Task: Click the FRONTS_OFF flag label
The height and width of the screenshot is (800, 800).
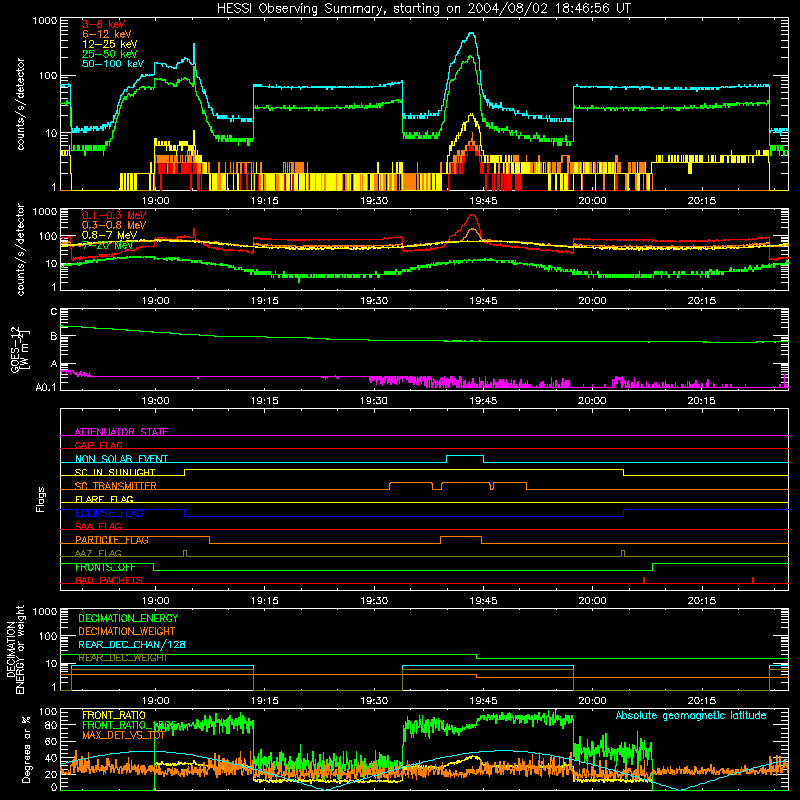Action: (105, 567)
